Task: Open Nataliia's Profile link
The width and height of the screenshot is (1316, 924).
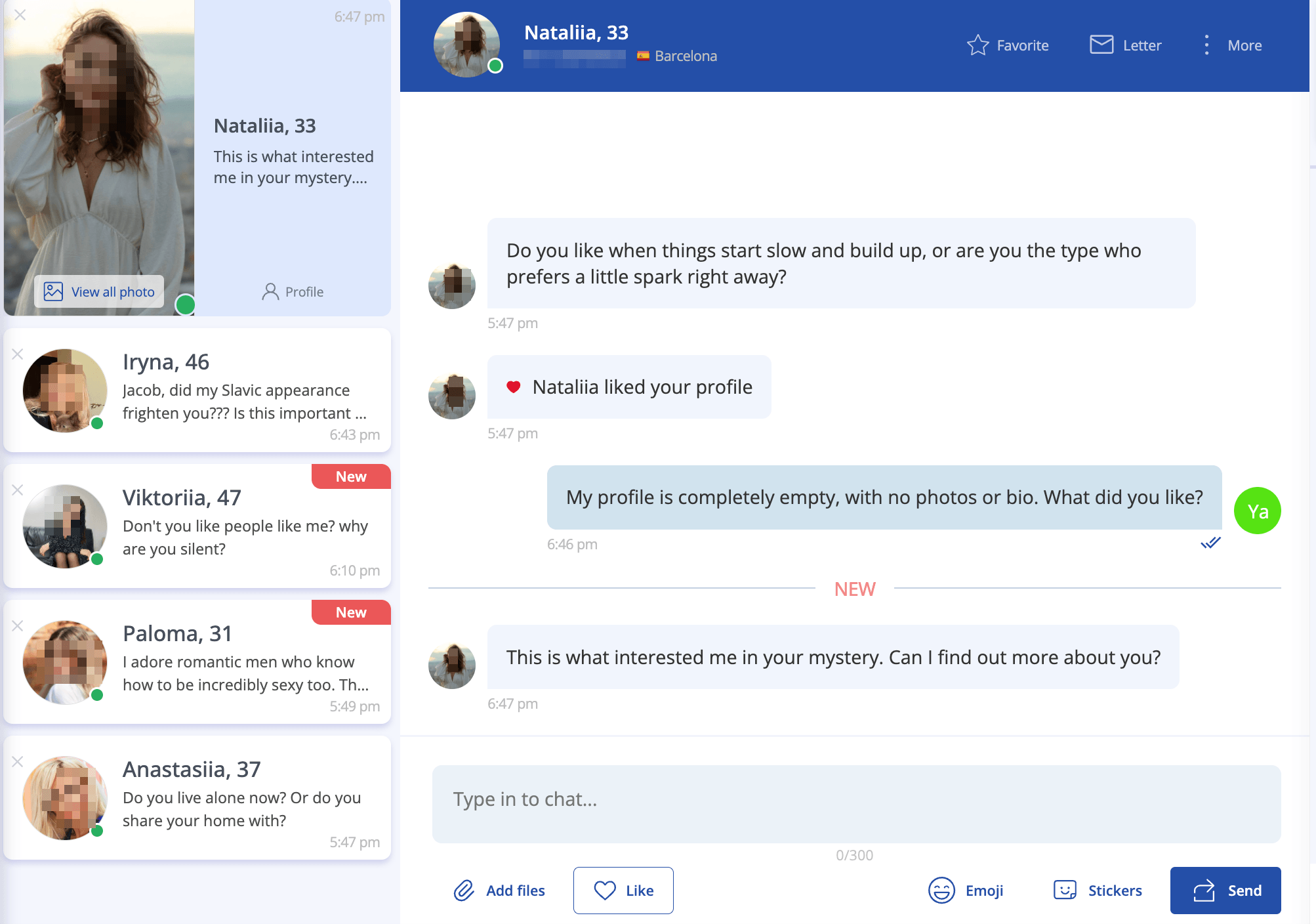Action: point(293,291)
